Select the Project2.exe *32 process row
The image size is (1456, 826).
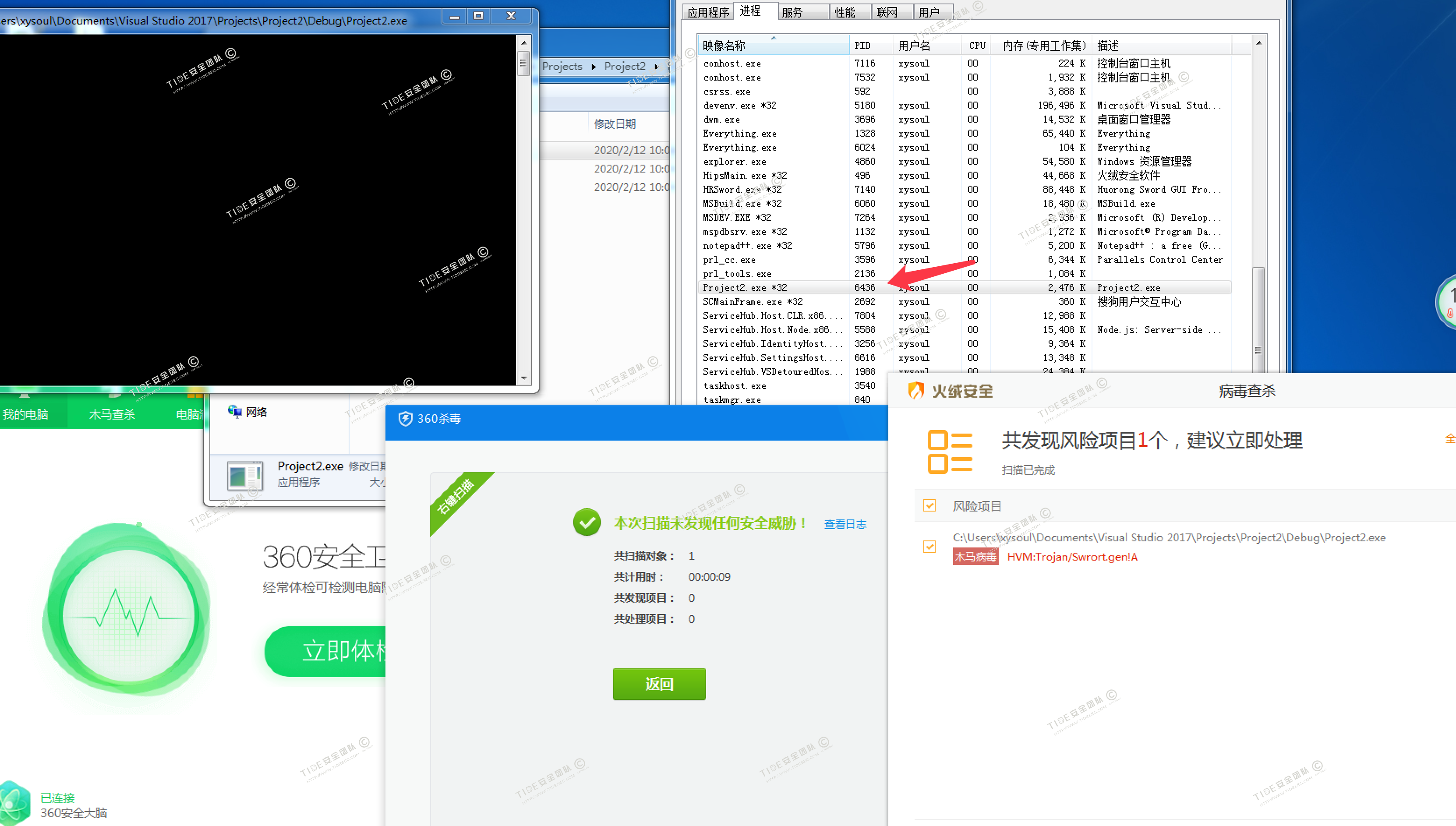[x=744, y=288]
